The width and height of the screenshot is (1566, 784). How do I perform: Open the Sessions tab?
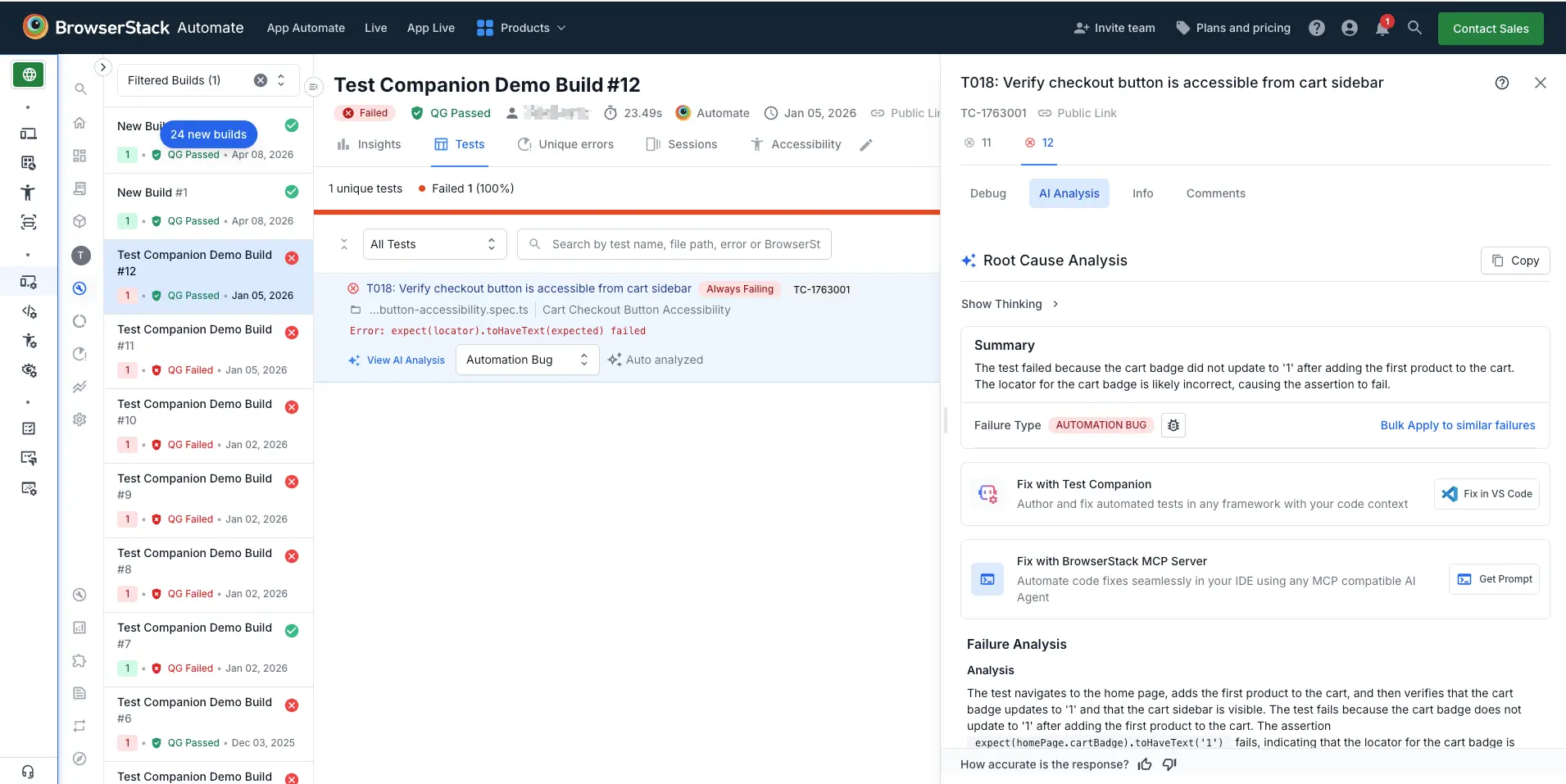682,144
